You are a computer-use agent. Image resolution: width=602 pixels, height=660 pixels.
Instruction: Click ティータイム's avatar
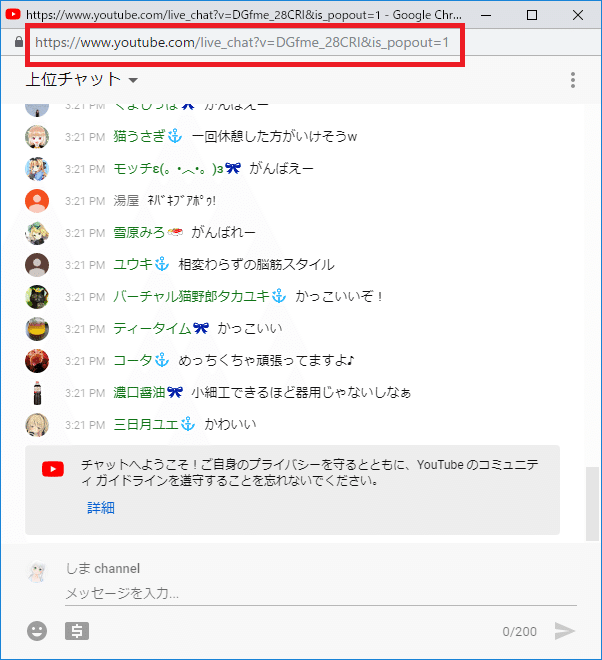(37, 329)
